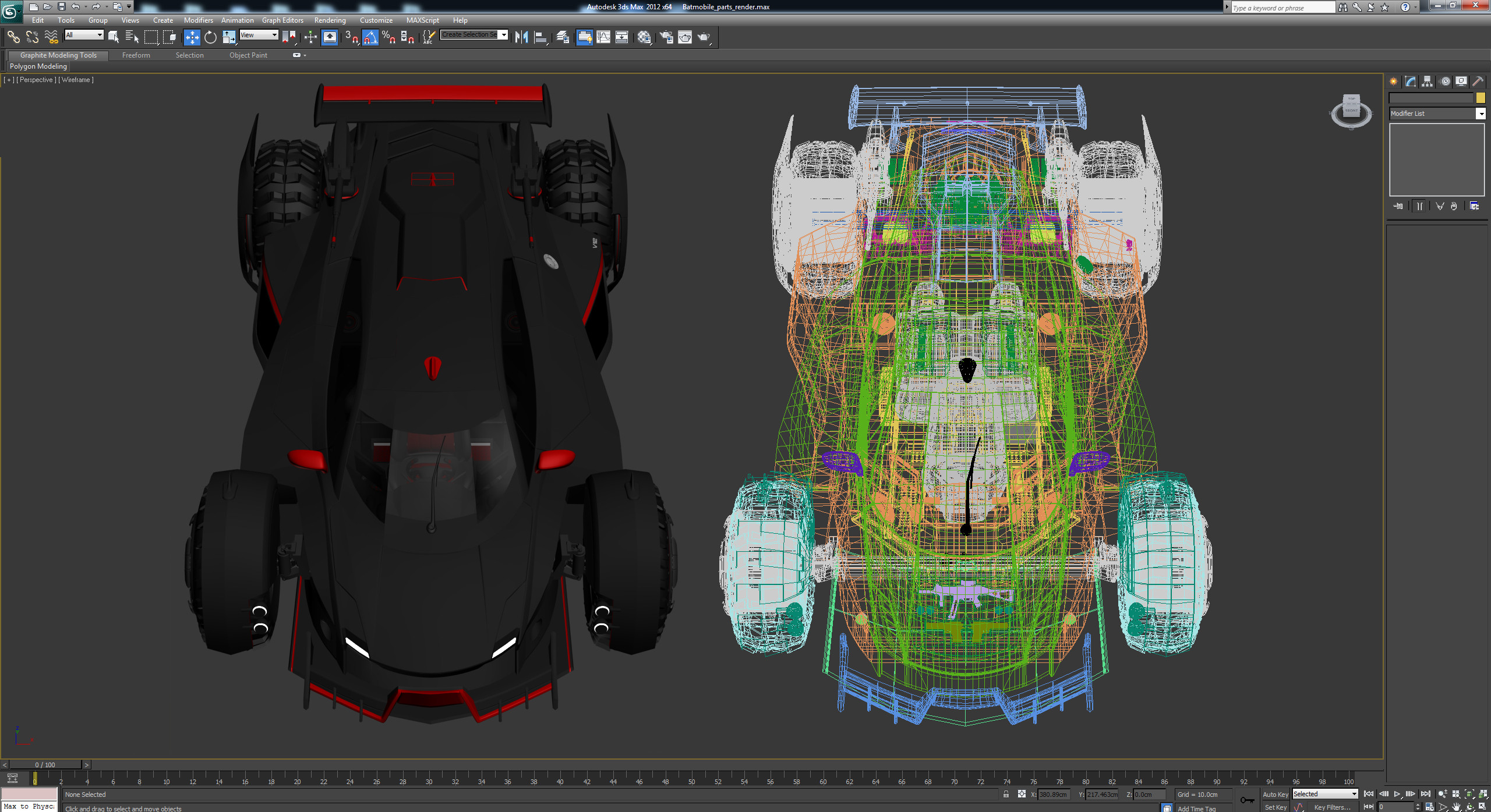Activate the Select and Uniform Scale tool
The height and width of the screenshot is (812, 1491).
pyautogui.click(x=229, y=37)
